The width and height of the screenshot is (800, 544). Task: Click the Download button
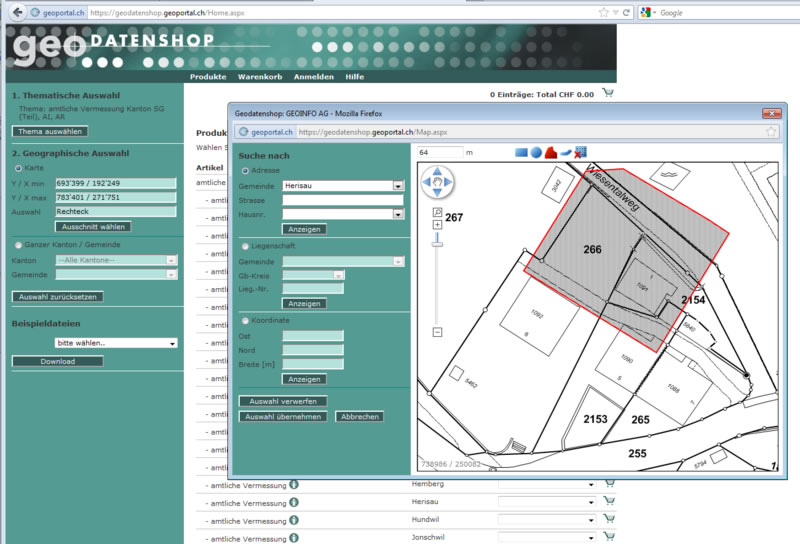[58, 361]
